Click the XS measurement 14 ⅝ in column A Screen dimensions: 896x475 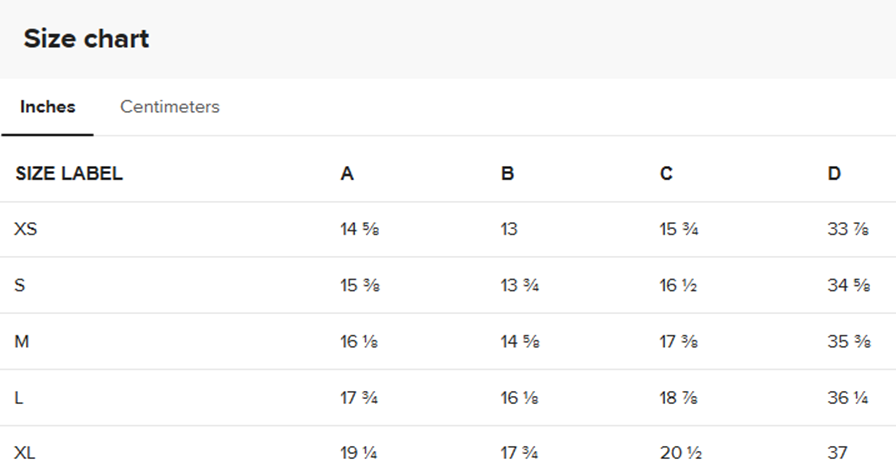coord(360,229)
